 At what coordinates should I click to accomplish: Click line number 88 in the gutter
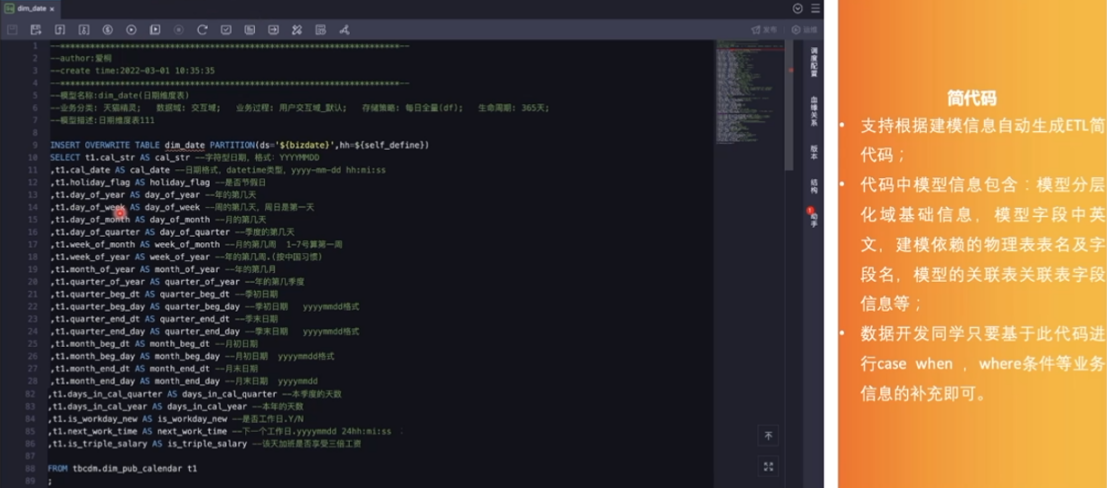click(x=32, y=469)
